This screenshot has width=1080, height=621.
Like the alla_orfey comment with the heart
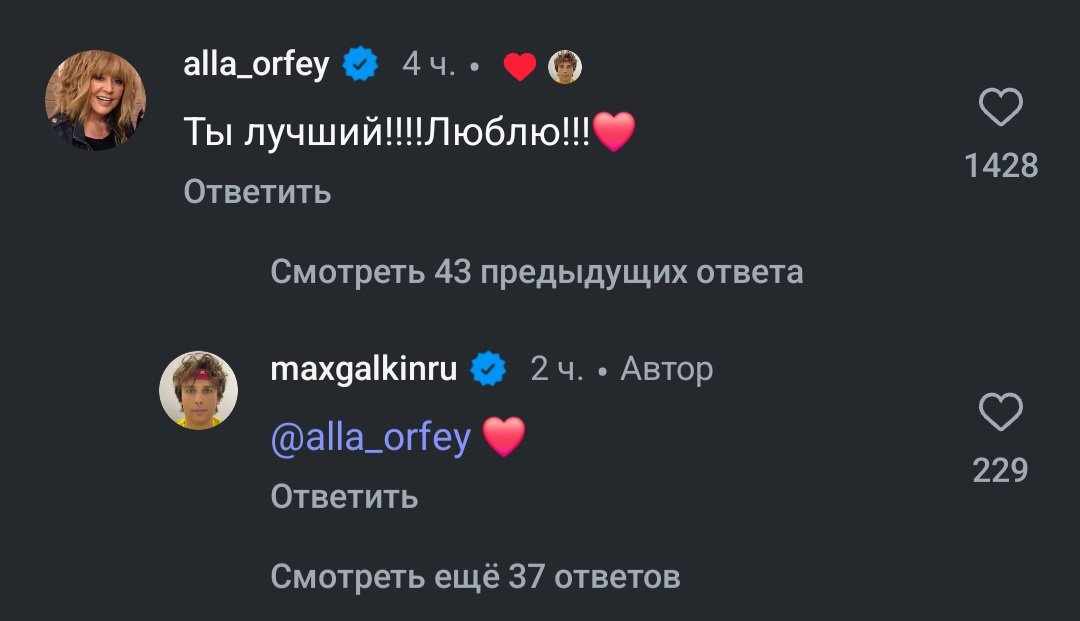[x=999, y=109]
